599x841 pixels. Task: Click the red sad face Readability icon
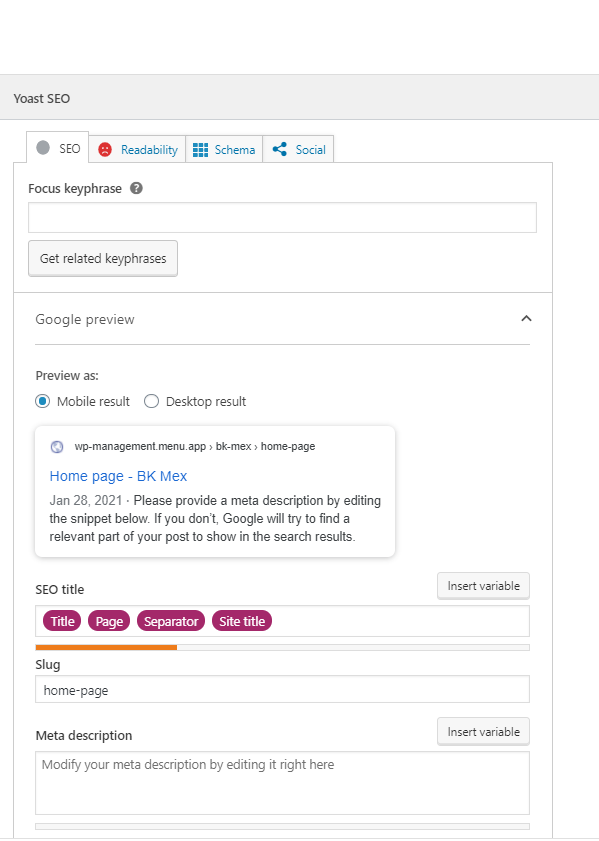coord(105,150)
